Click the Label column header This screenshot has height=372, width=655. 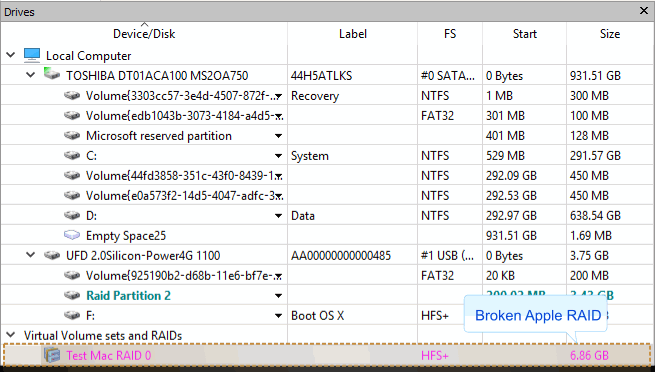coord(353,34)
